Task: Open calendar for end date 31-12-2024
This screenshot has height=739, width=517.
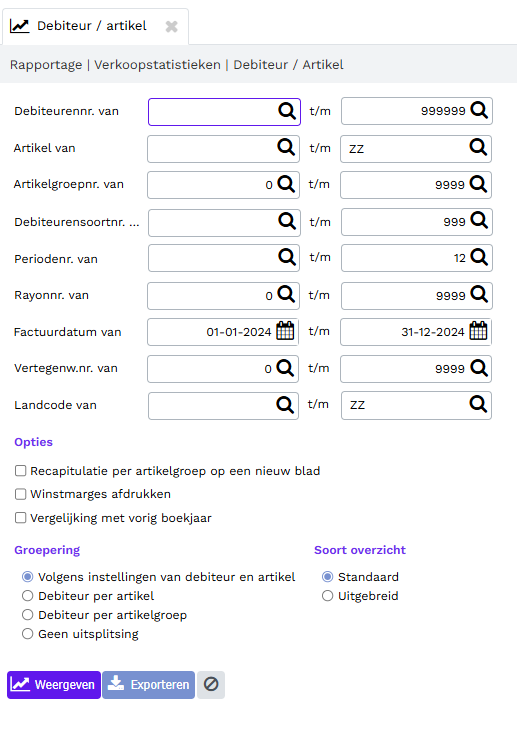Action: coord(478,331)
